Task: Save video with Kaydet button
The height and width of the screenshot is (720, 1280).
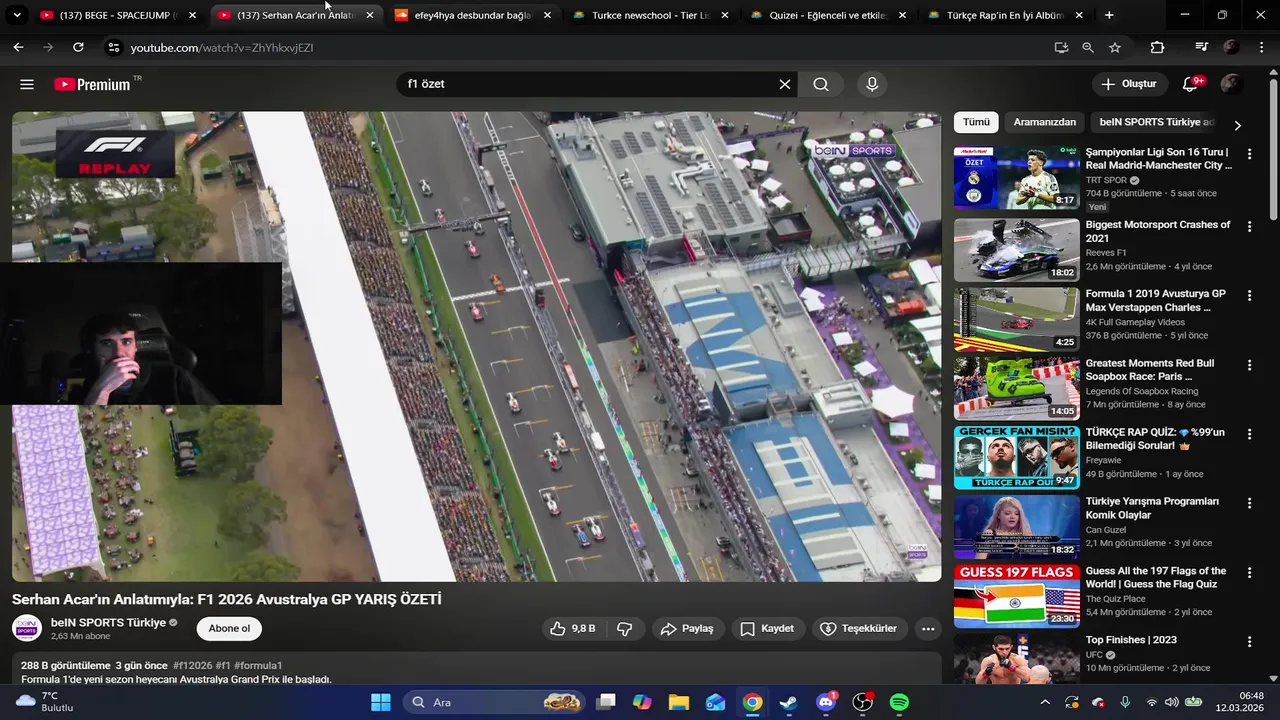Action: [x=768, y=629]
